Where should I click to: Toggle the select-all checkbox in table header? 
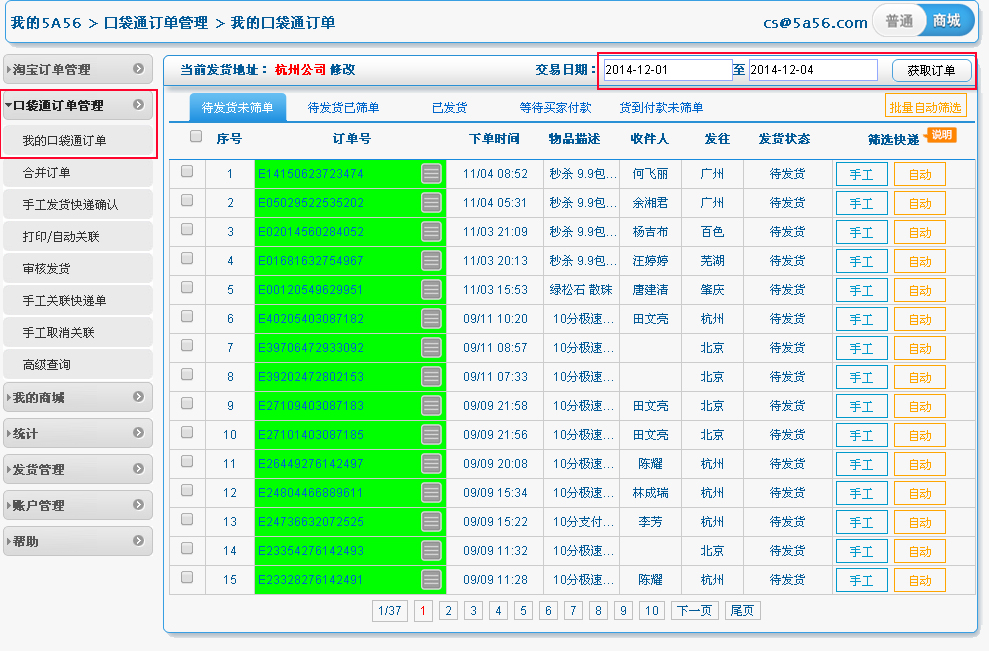(x=196, y=137)
